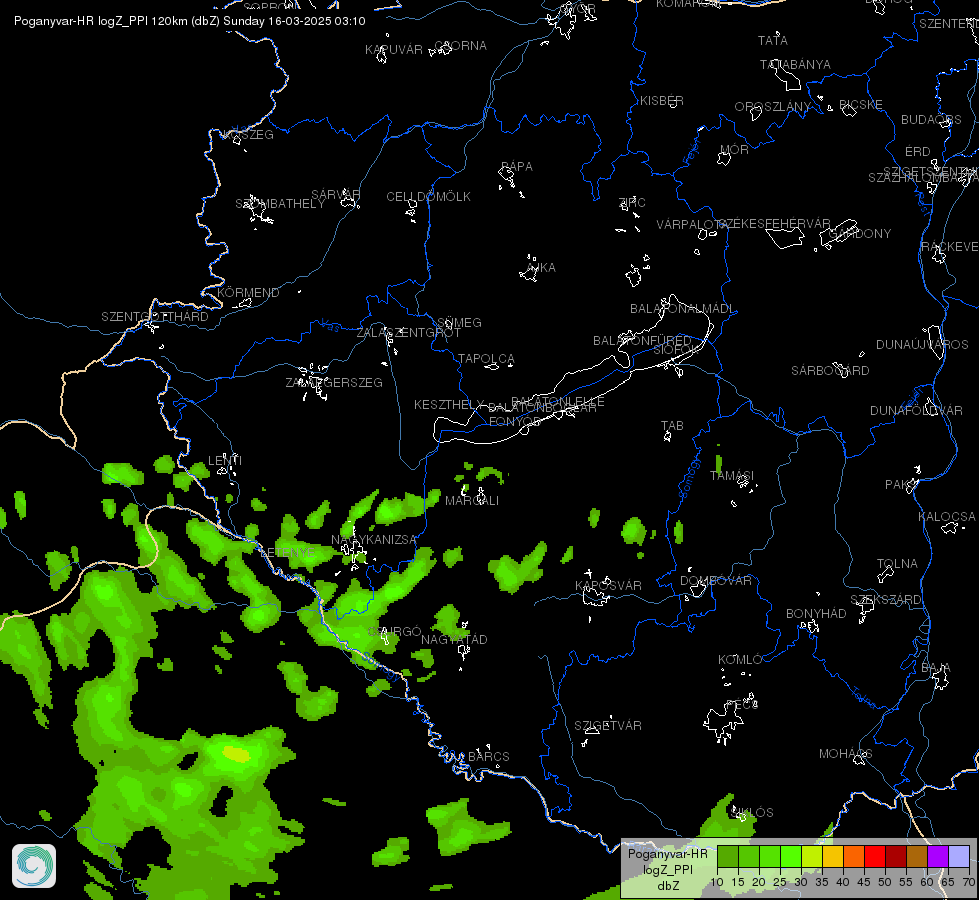Screen dimensions: 979x900
Task: Select the LETENYE label
Action: point(287,552)
